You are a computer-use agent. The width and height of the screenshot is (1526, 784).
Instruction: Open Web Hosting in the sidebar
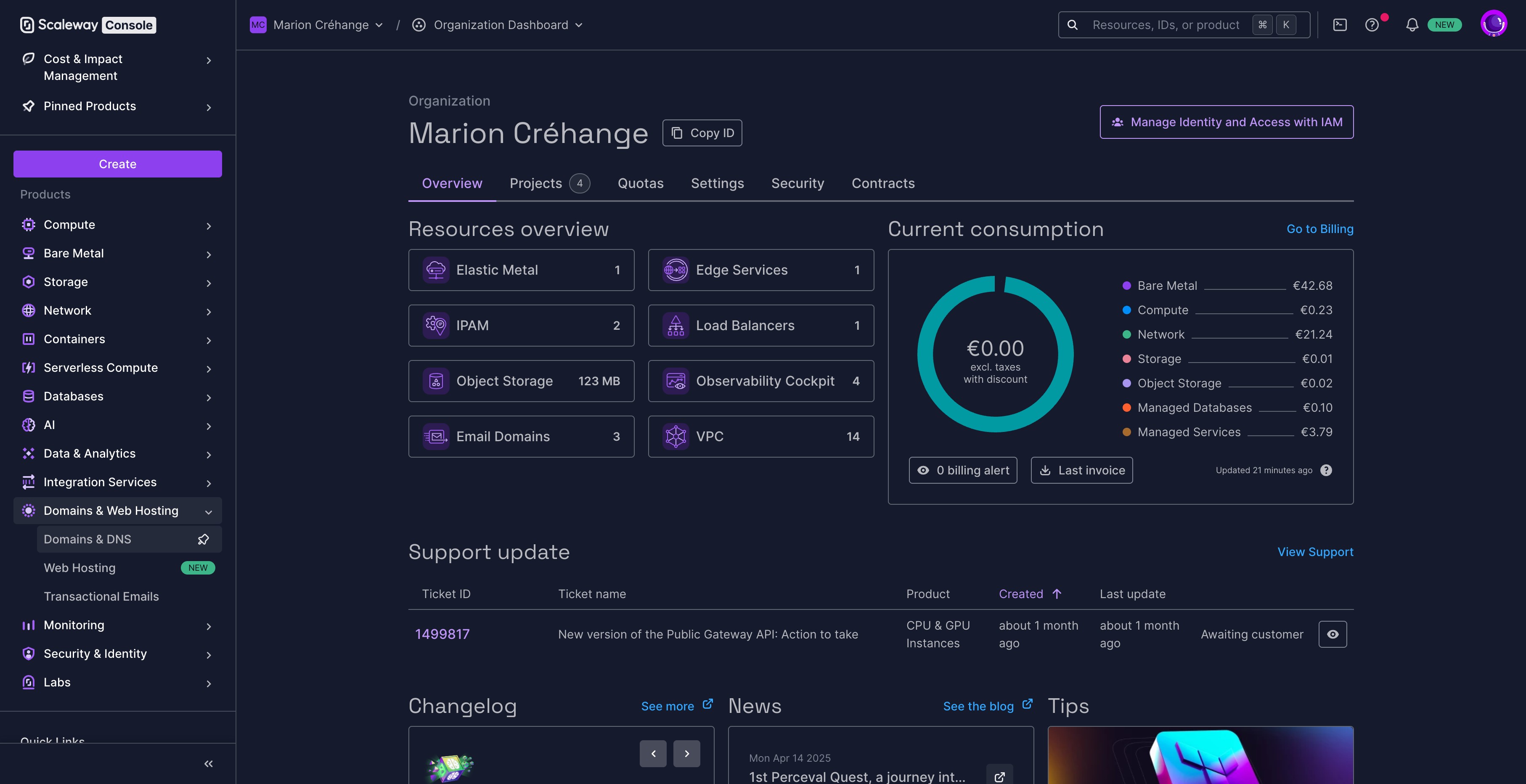129,568
